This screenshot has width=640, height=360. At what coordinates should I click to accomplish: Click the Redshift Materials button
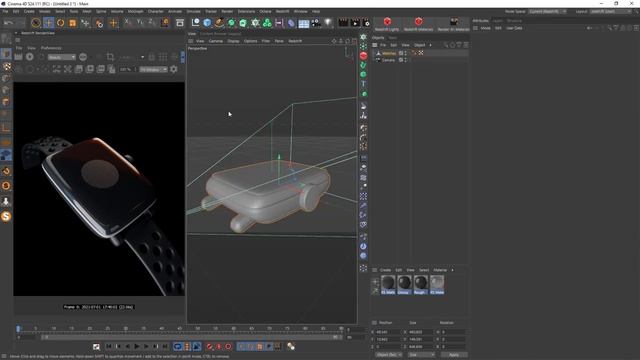pyautogui.click(x=418, y=24)
